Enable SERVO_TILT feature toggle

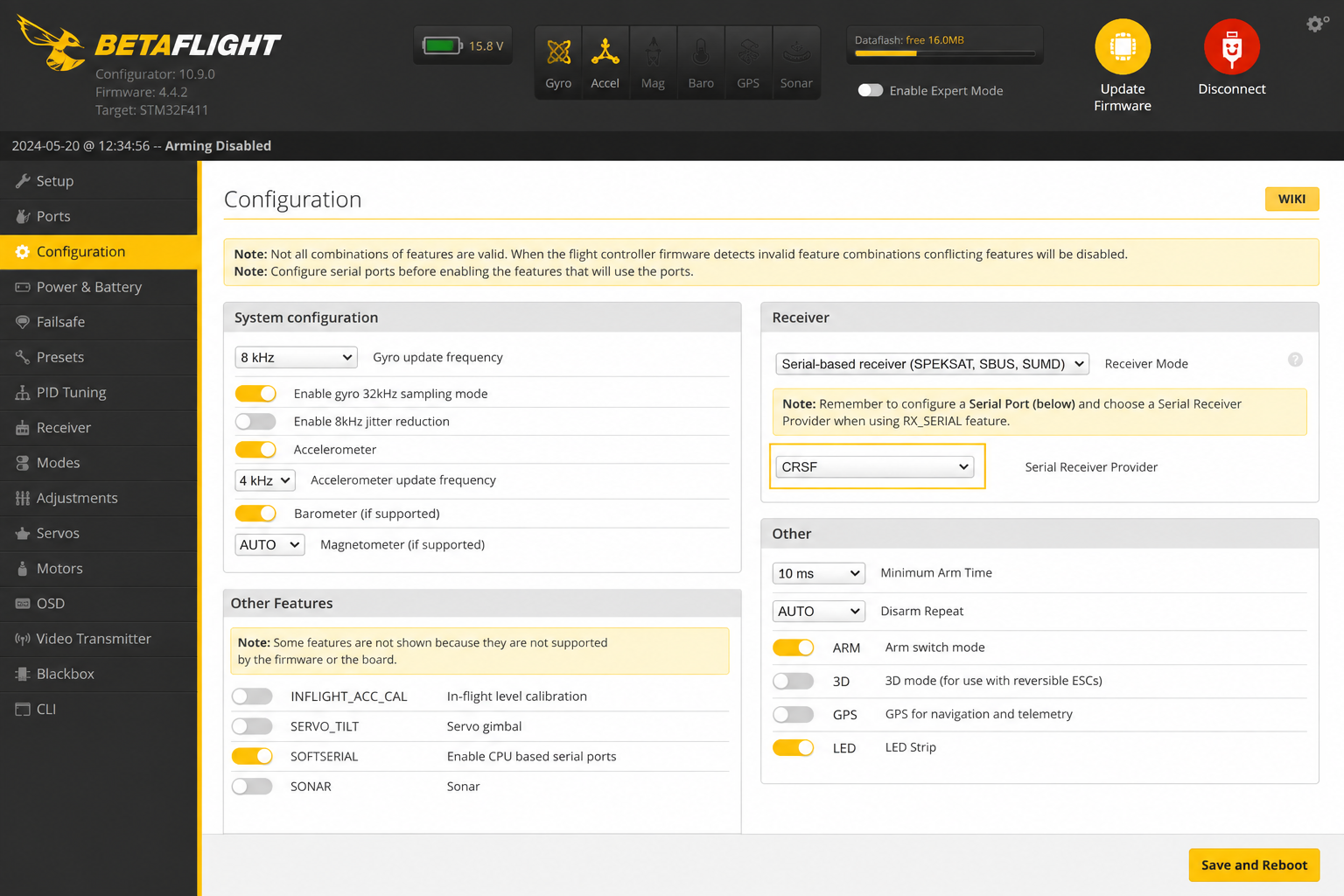(252, 726)
